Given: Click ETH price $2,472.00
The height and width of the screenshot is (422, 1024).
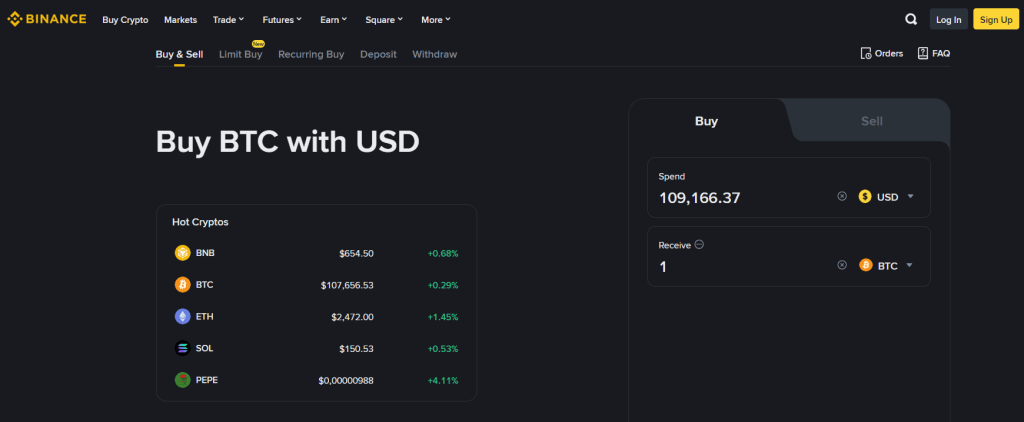Looking at the screenshot, I should pyautogui.click(x=352, y=317).
